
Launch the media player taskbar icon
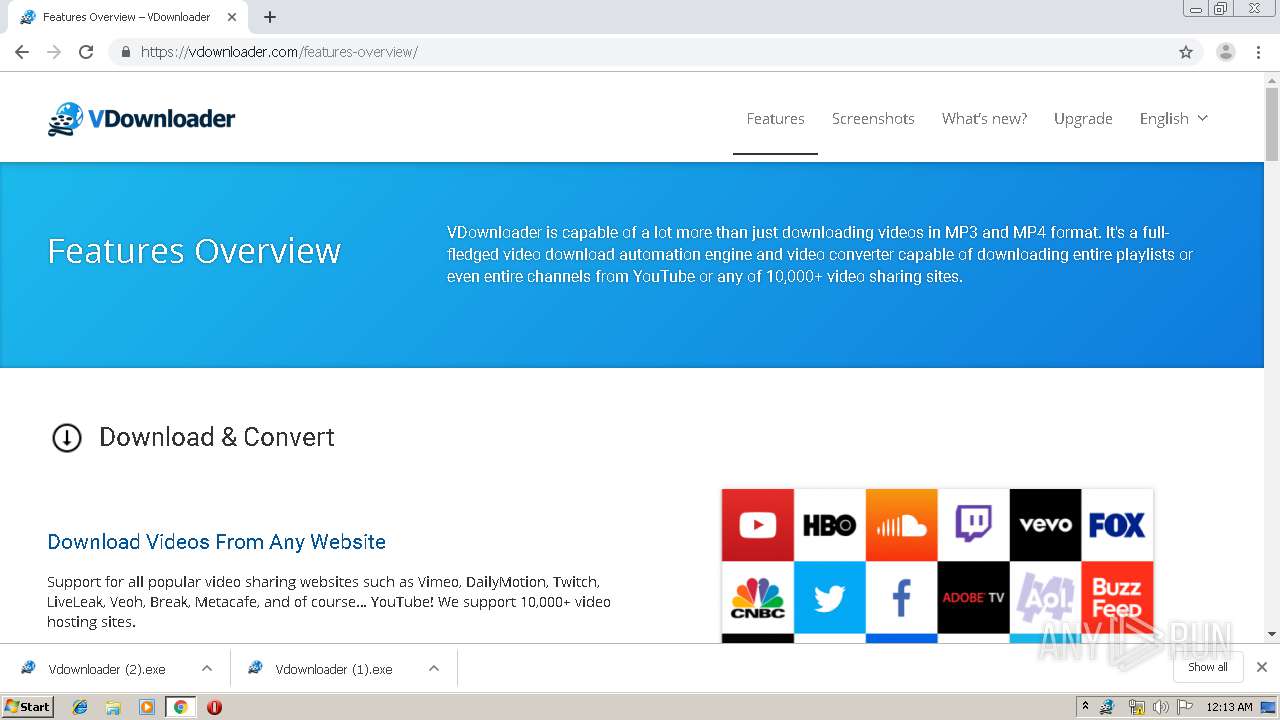tap(147, 707)
